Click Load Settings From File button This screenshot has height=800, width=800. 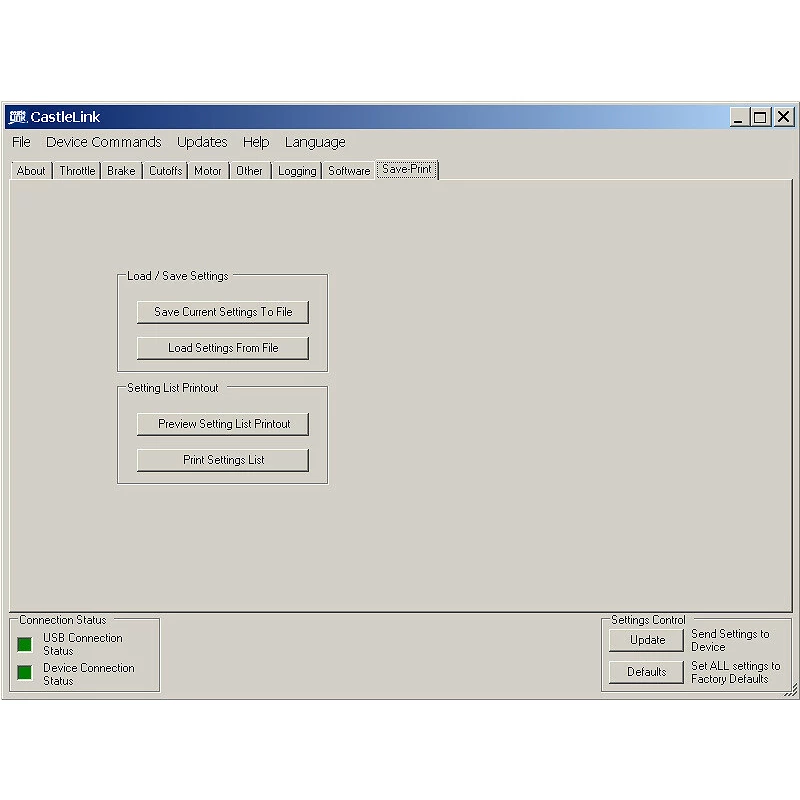(x=223, y=348)
